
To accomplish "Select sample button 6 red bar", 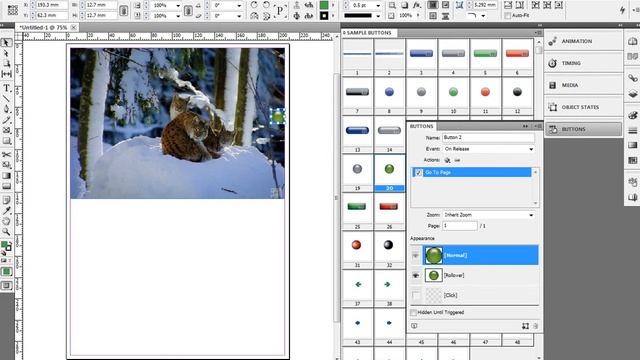I will click(517, 53).
